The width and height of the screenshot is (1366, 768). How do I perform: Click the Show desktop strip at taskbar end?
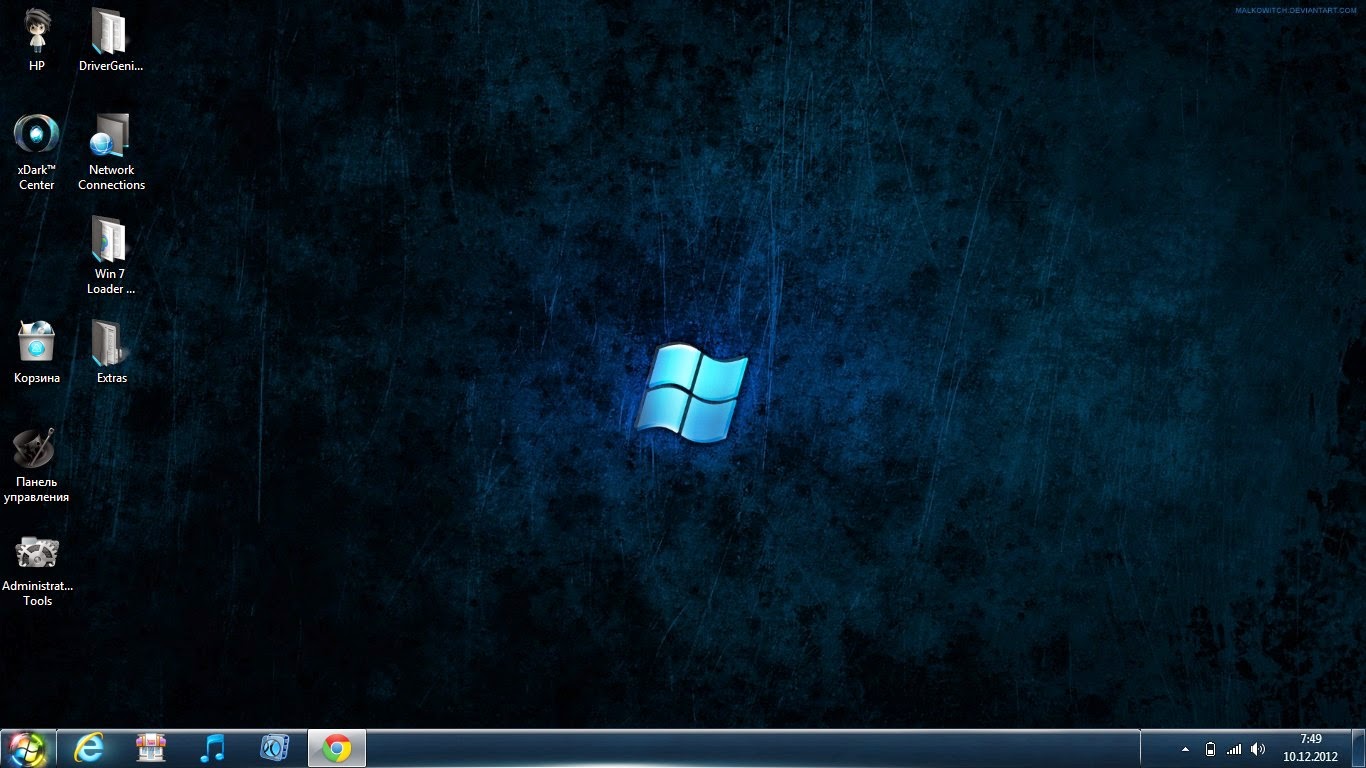click(1357, 748)
